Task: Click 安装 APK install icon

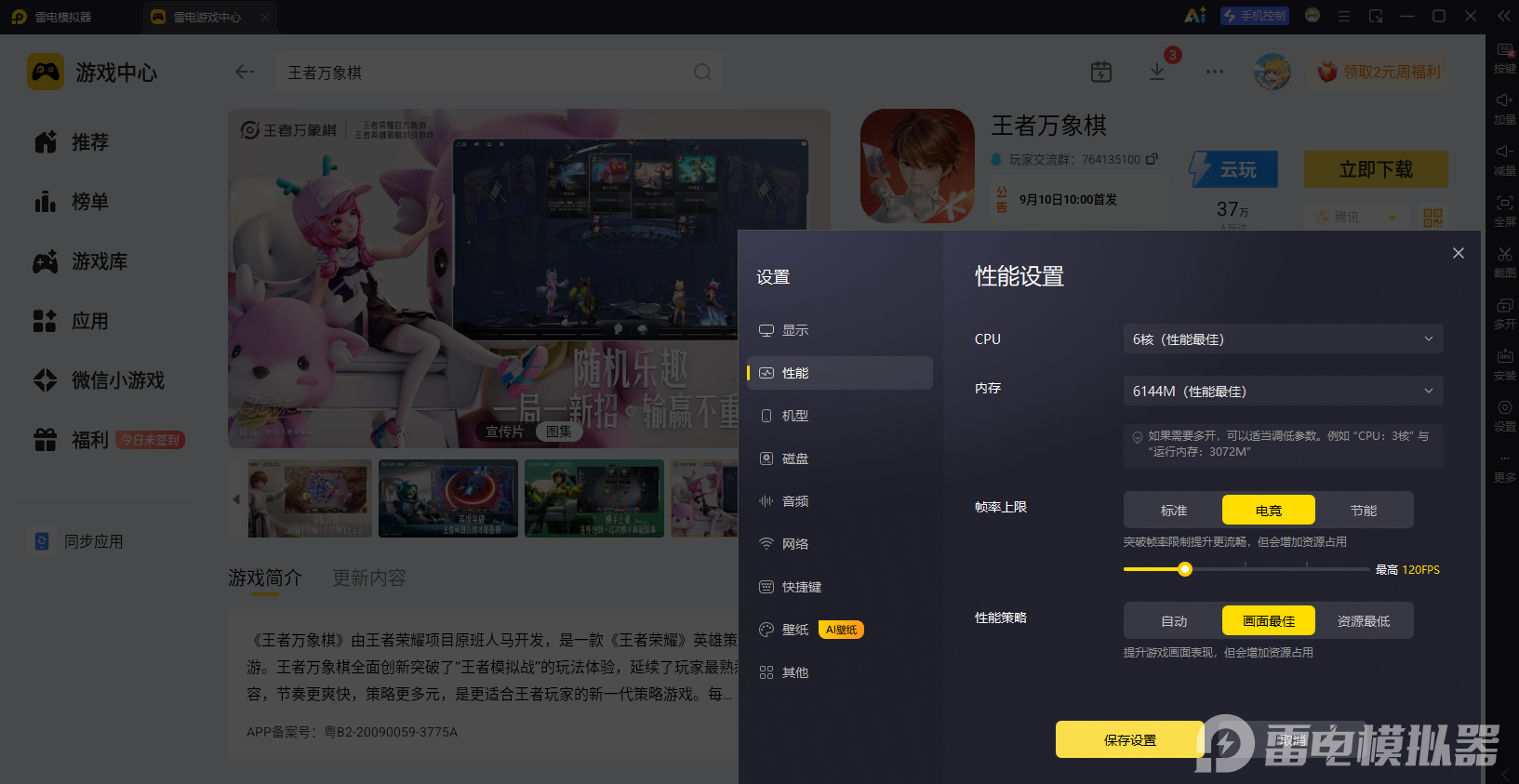Action: click(1504, 365)
